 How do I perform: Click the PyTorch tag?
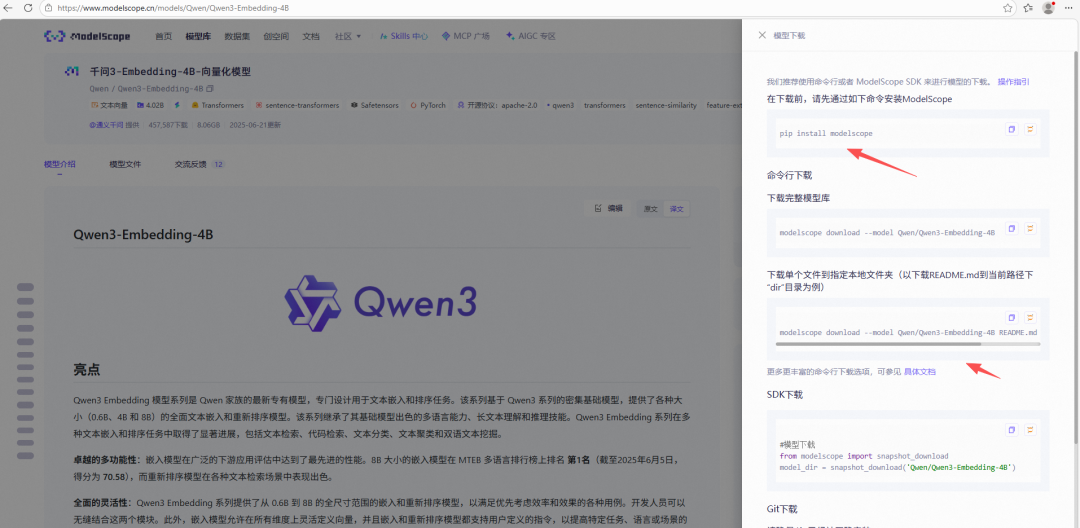click(428, 105)
